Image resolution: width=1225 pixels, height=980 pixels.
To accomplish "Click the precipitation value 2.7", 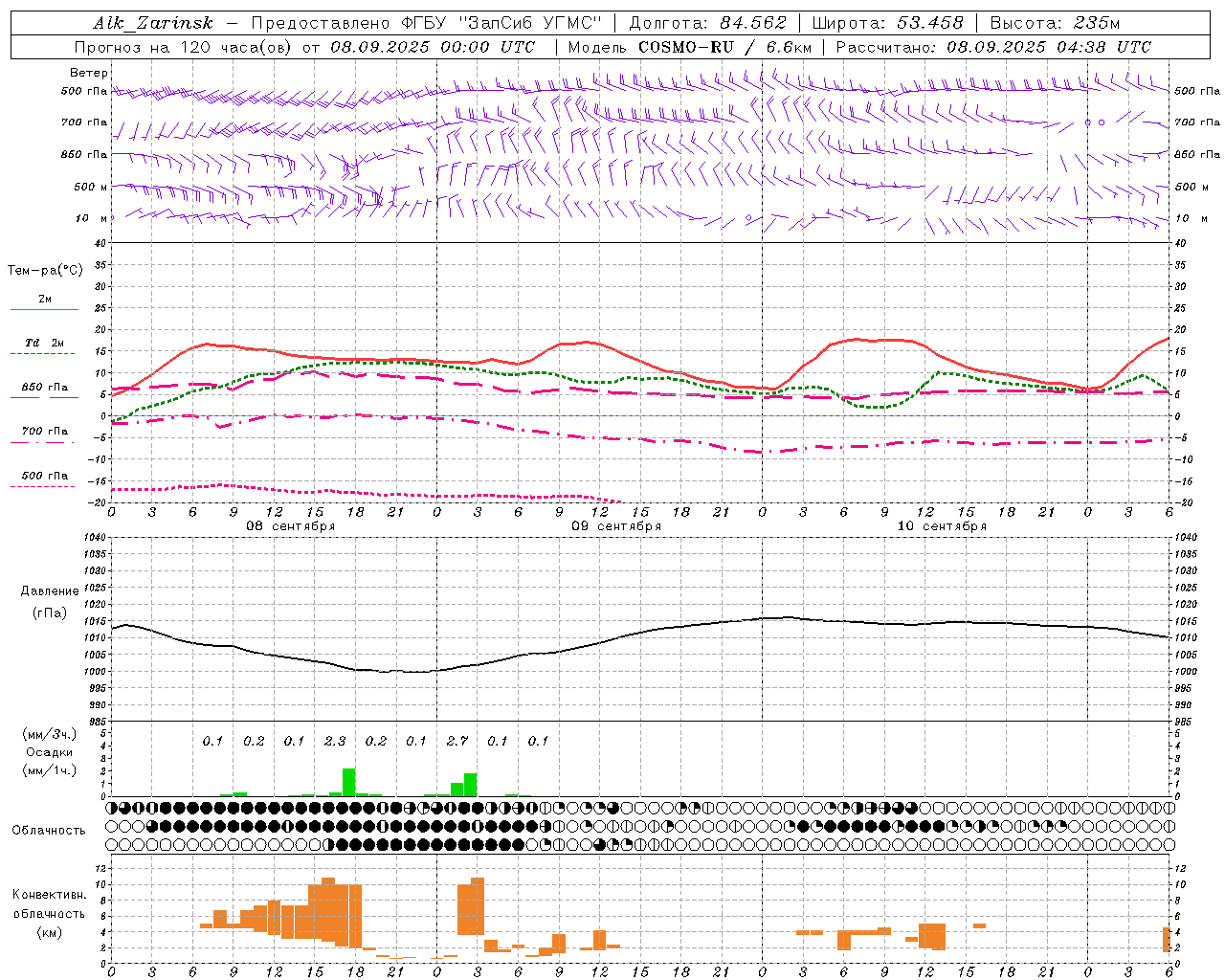I will point(457,741).
